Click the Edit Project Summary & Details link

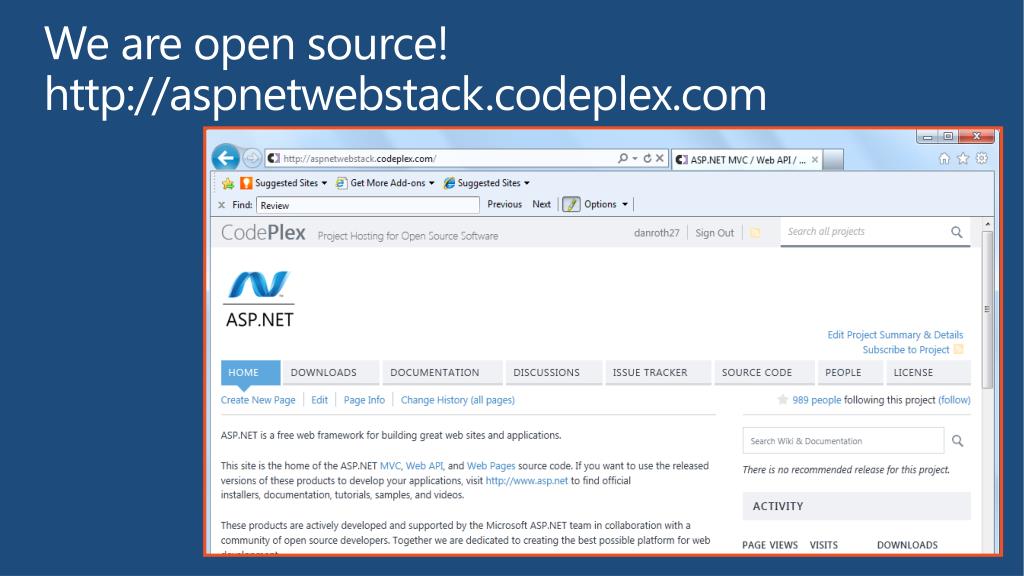click(895, 335)
